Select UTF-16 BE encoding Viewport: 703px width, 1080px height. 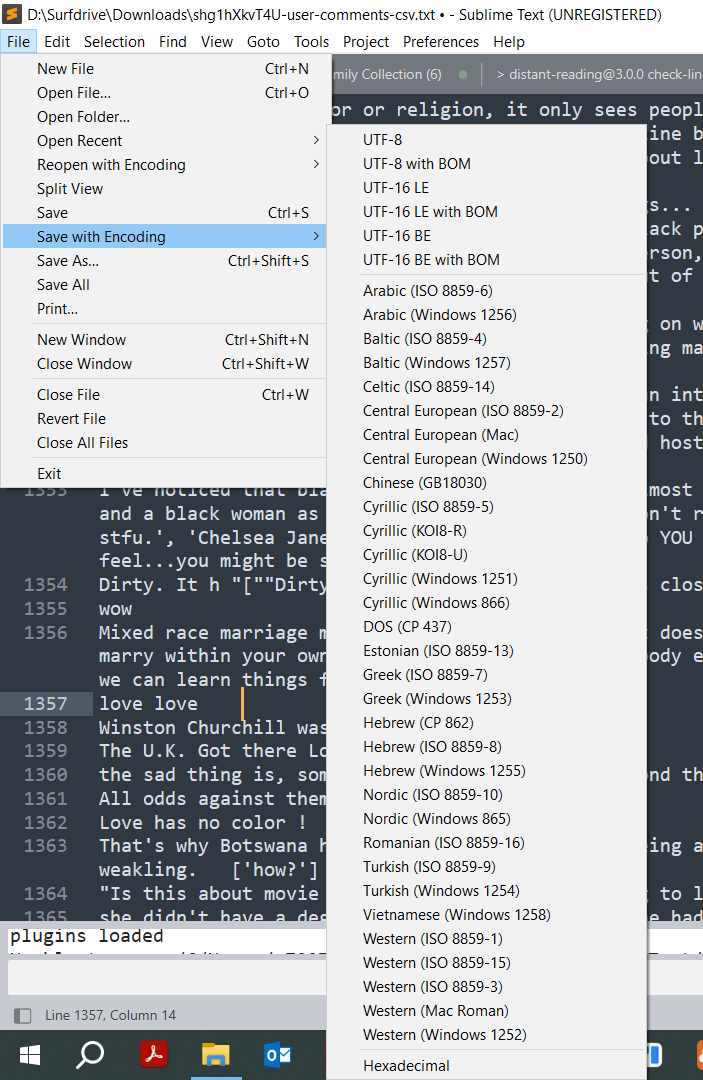coord(487,236)
